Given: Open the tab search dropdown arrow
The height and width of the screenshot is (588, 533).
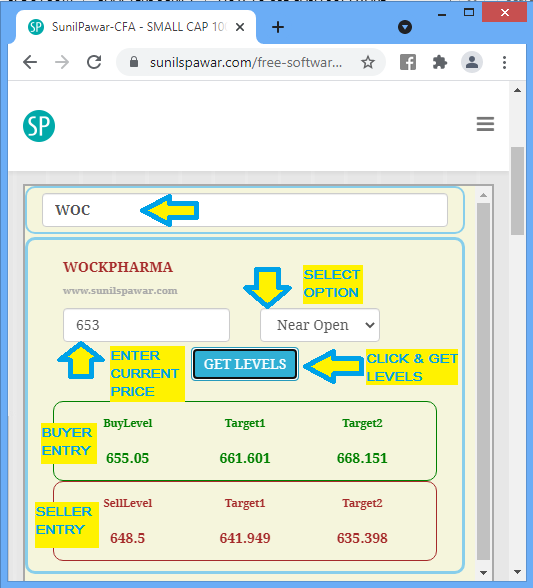Looking at the screenshot, I should click(x=405, y=27).
